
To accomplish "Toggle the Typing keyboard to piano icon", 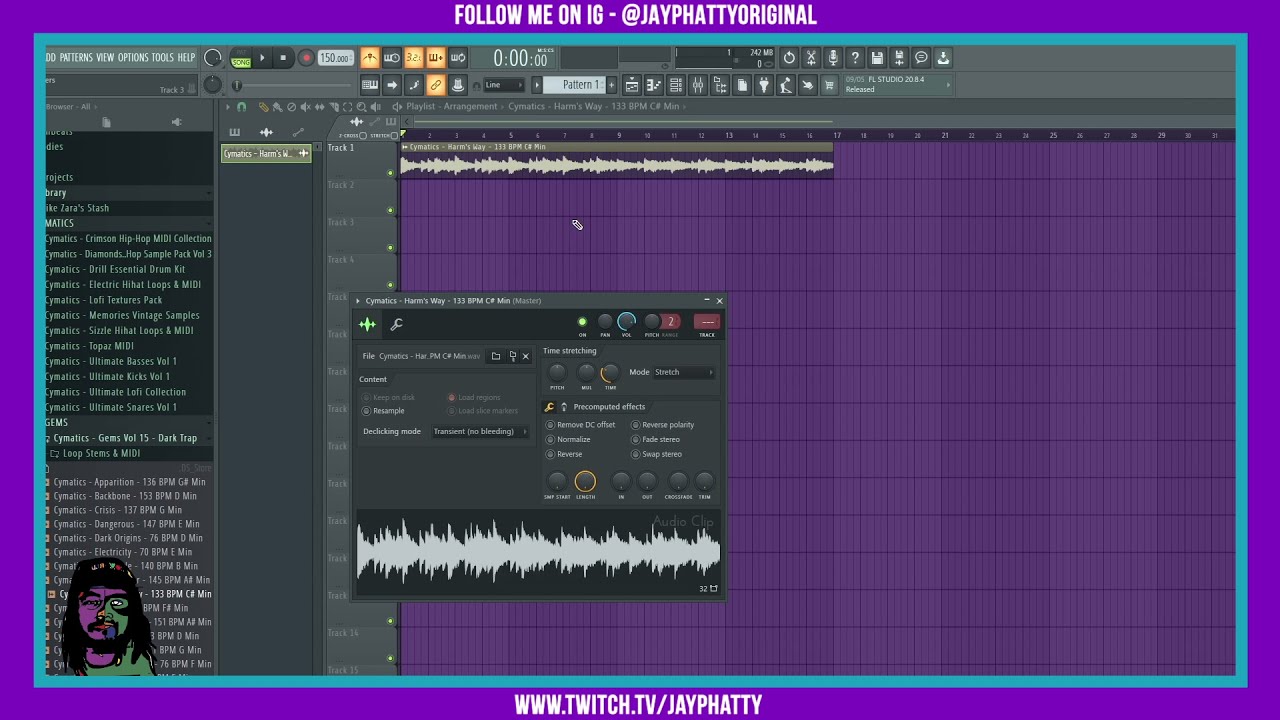I will pos(370,85).
